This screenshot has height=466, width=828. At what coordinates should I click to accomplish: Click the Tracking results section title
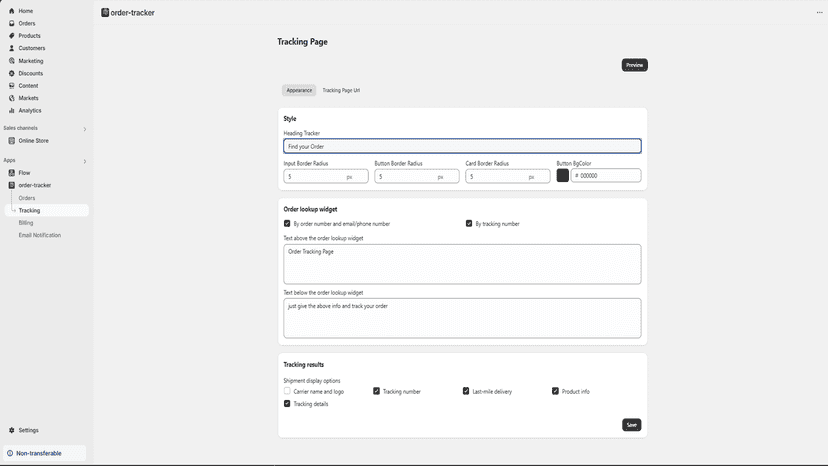[x=304, y=365]
